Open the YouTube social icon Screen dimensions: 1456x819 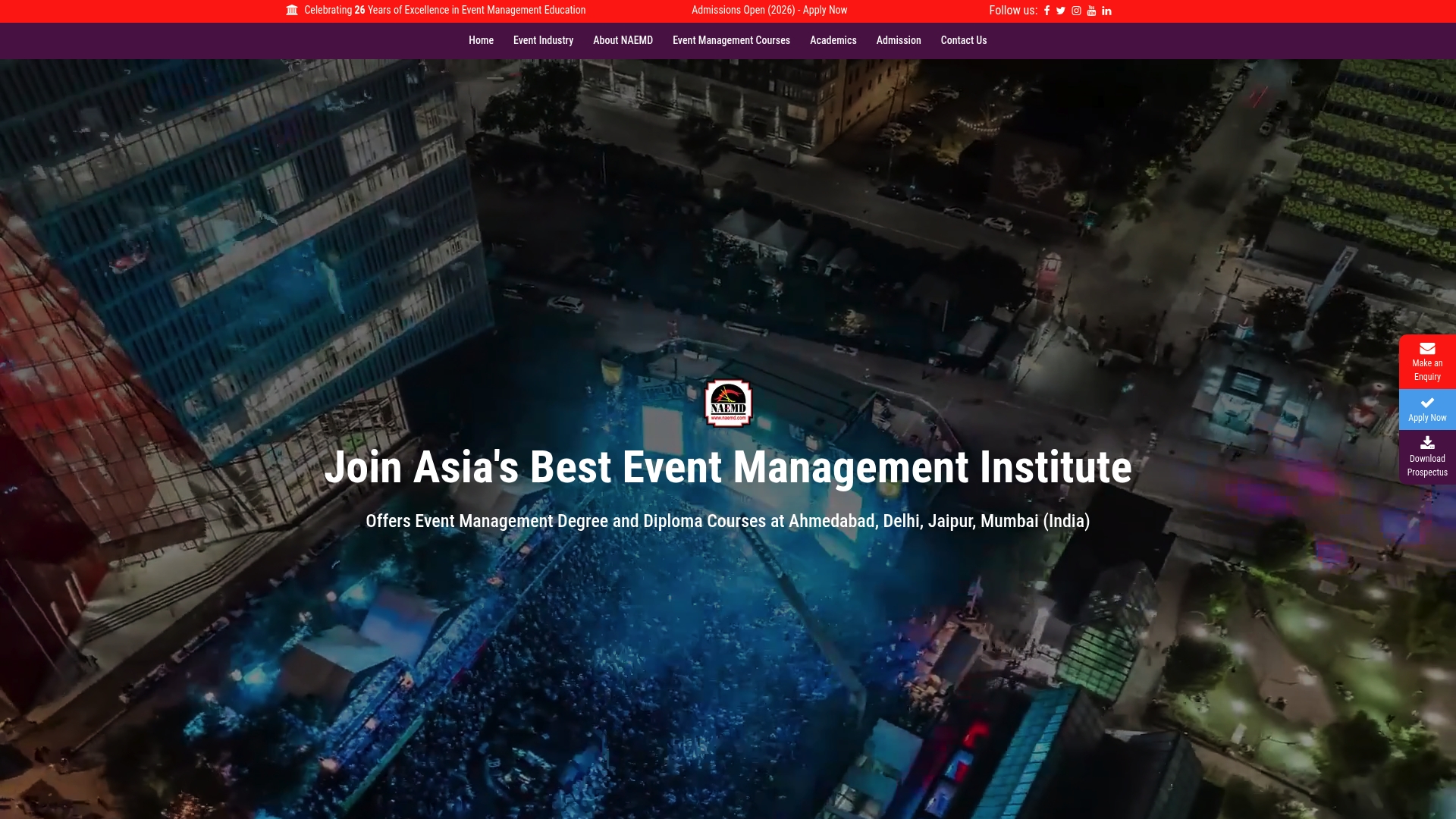pos(1091,11)
